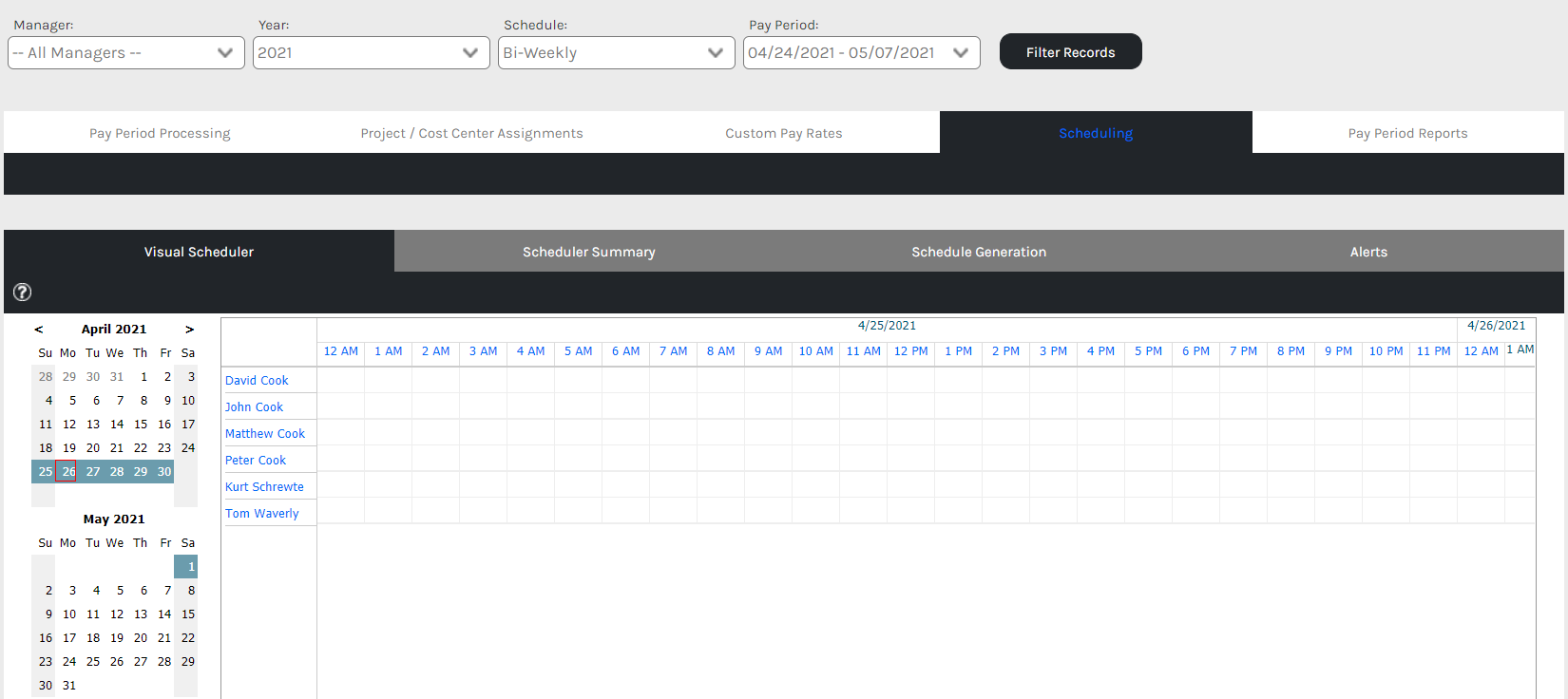This screenshot has width=1568, height=699.
Task: Click the 1 AM timeline header for 4/25/2021
Action: [x=388, y=351]
